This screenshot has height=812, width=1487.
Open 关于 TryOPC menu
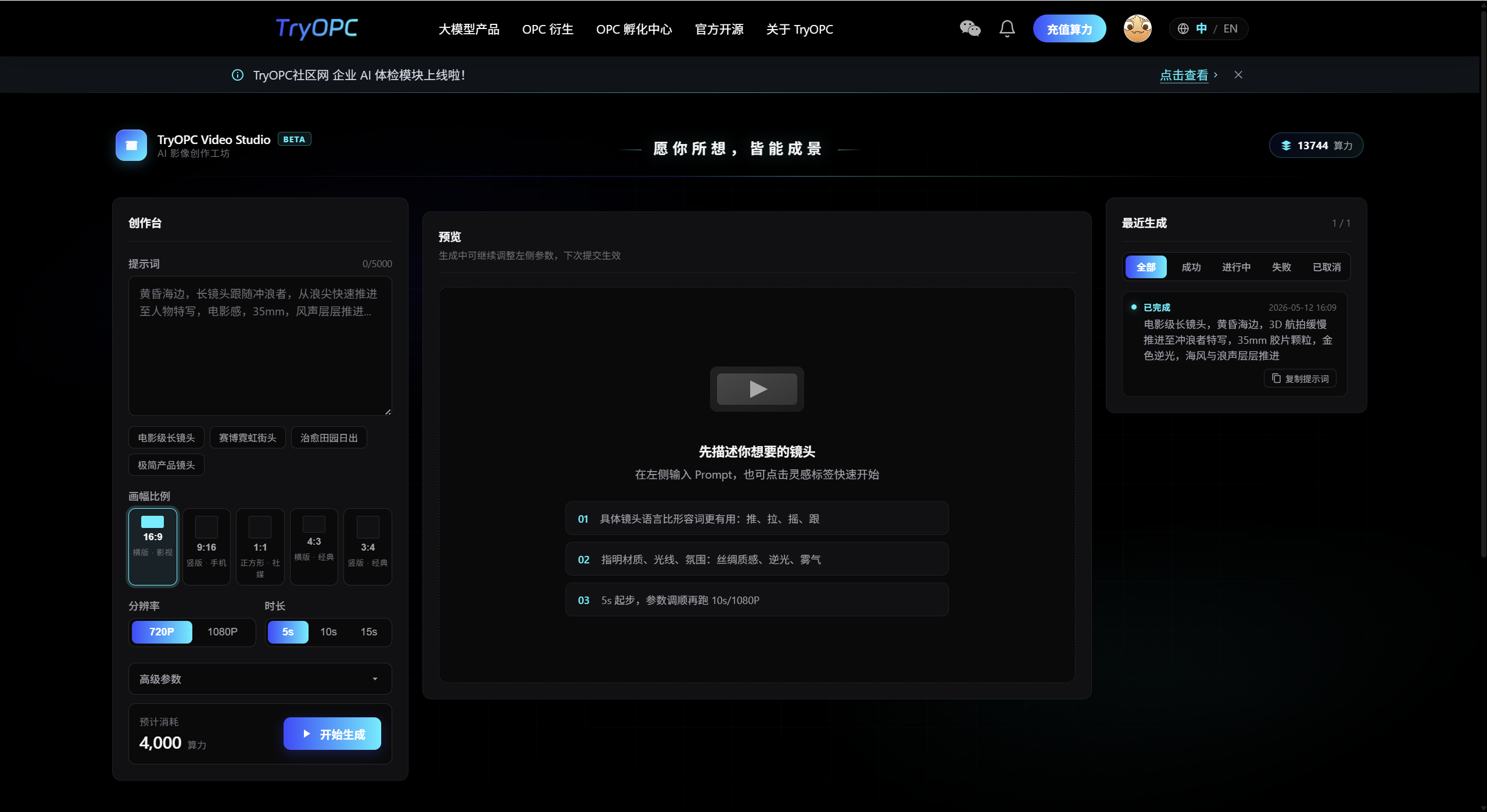click(x=799, y=29)
